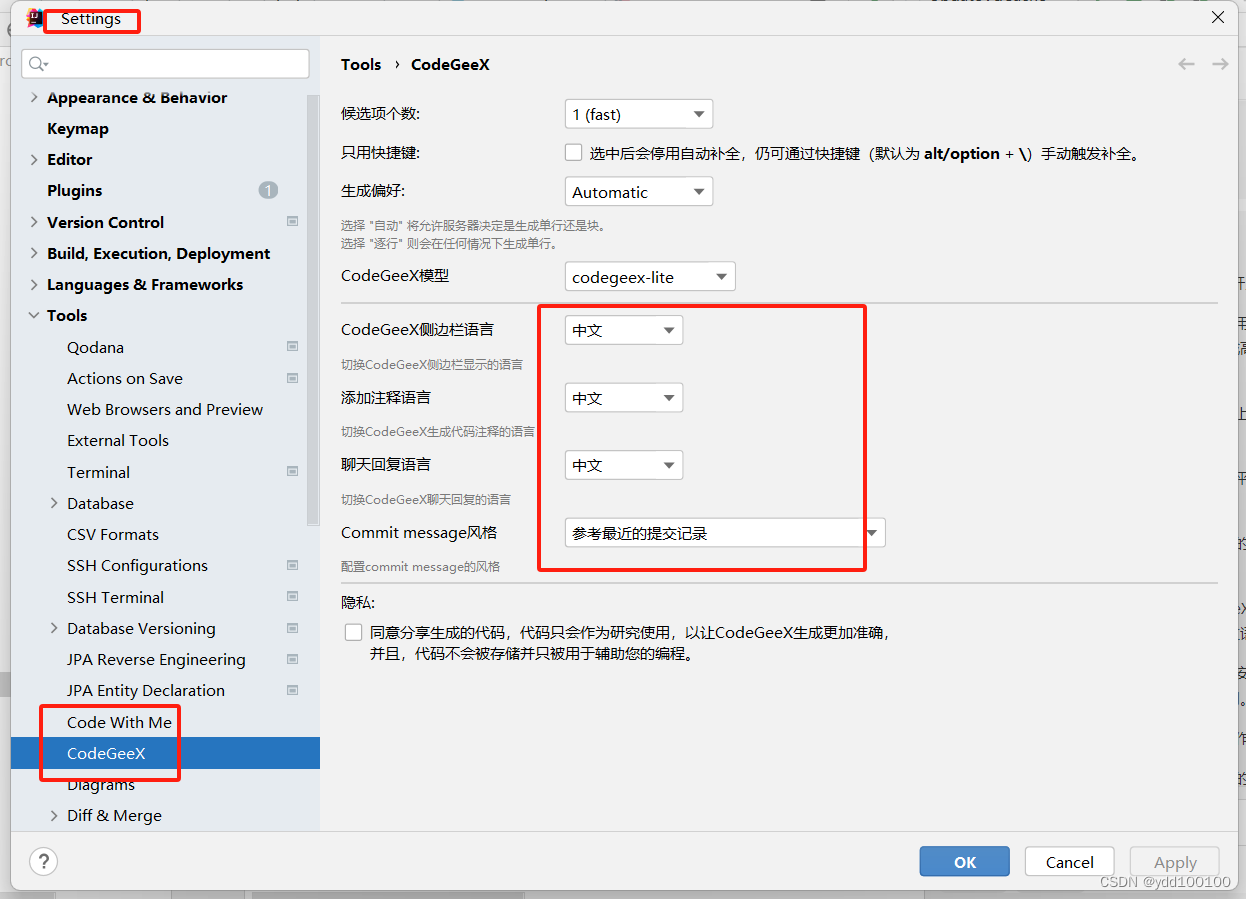The image size is (1246, 899).
Task: Open the comment language dropdown
Action: point(624,398)
